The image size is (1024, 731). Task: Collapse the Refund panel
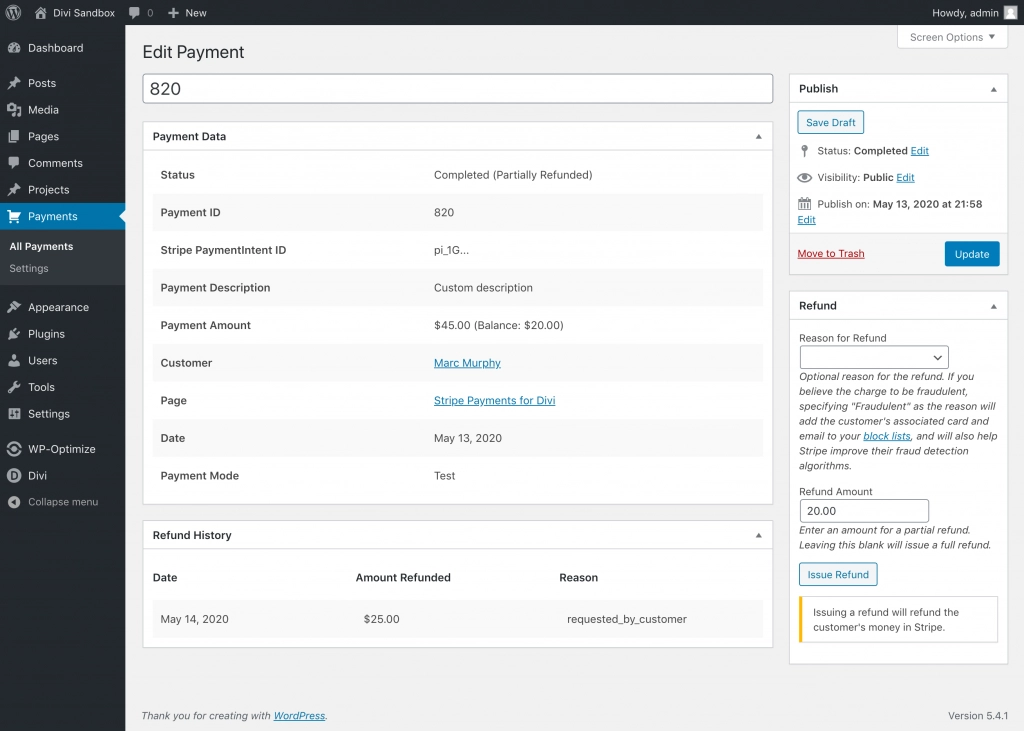point(993,306)
